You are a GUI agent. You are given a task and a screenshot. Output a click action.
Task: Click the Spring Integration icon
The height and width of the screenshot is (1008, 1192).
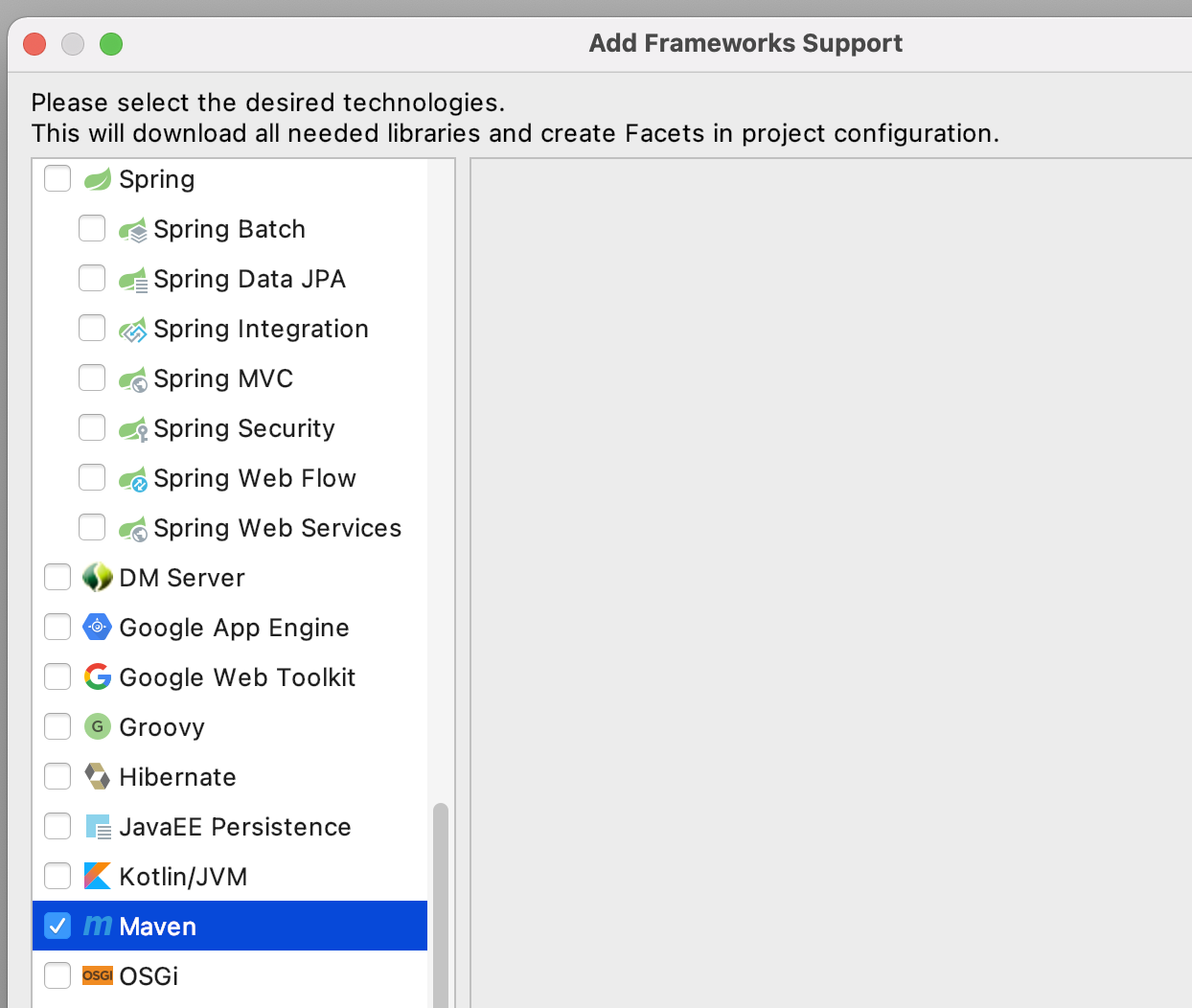click(132, 330)
